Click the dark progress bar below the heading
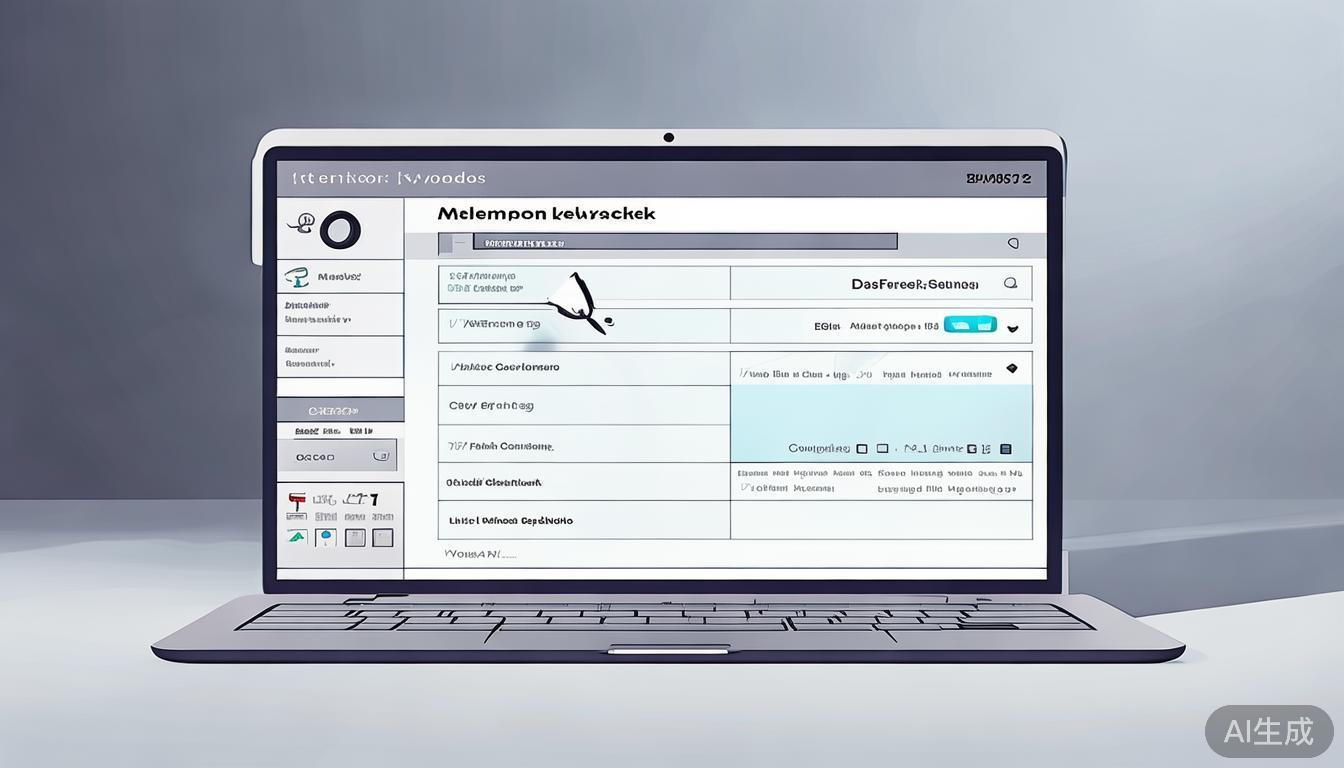1344x768 pixels. coord(685,242)
